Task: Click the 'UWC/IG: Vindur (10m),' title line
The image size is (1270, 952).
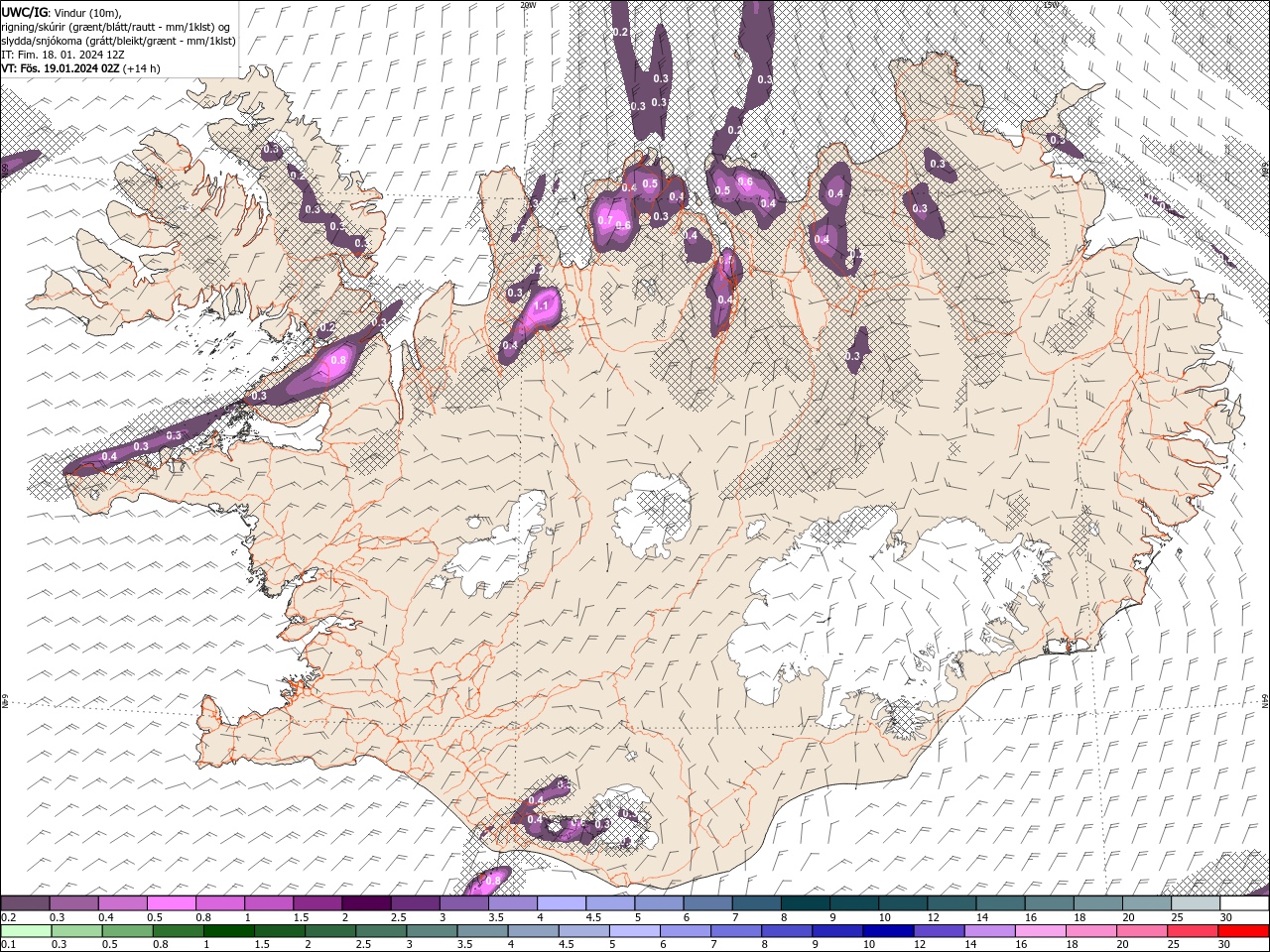Action: pos(62,12)
